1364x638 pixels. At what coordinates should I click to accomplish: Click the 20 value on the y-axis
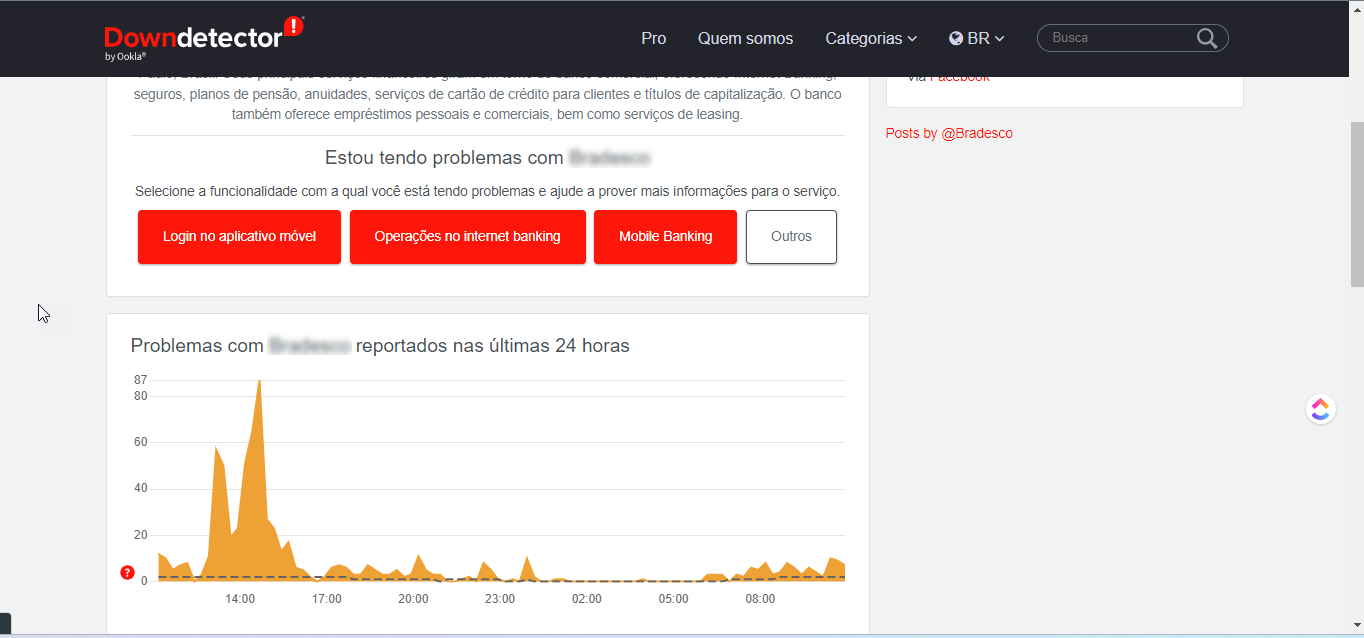(140, 535)
